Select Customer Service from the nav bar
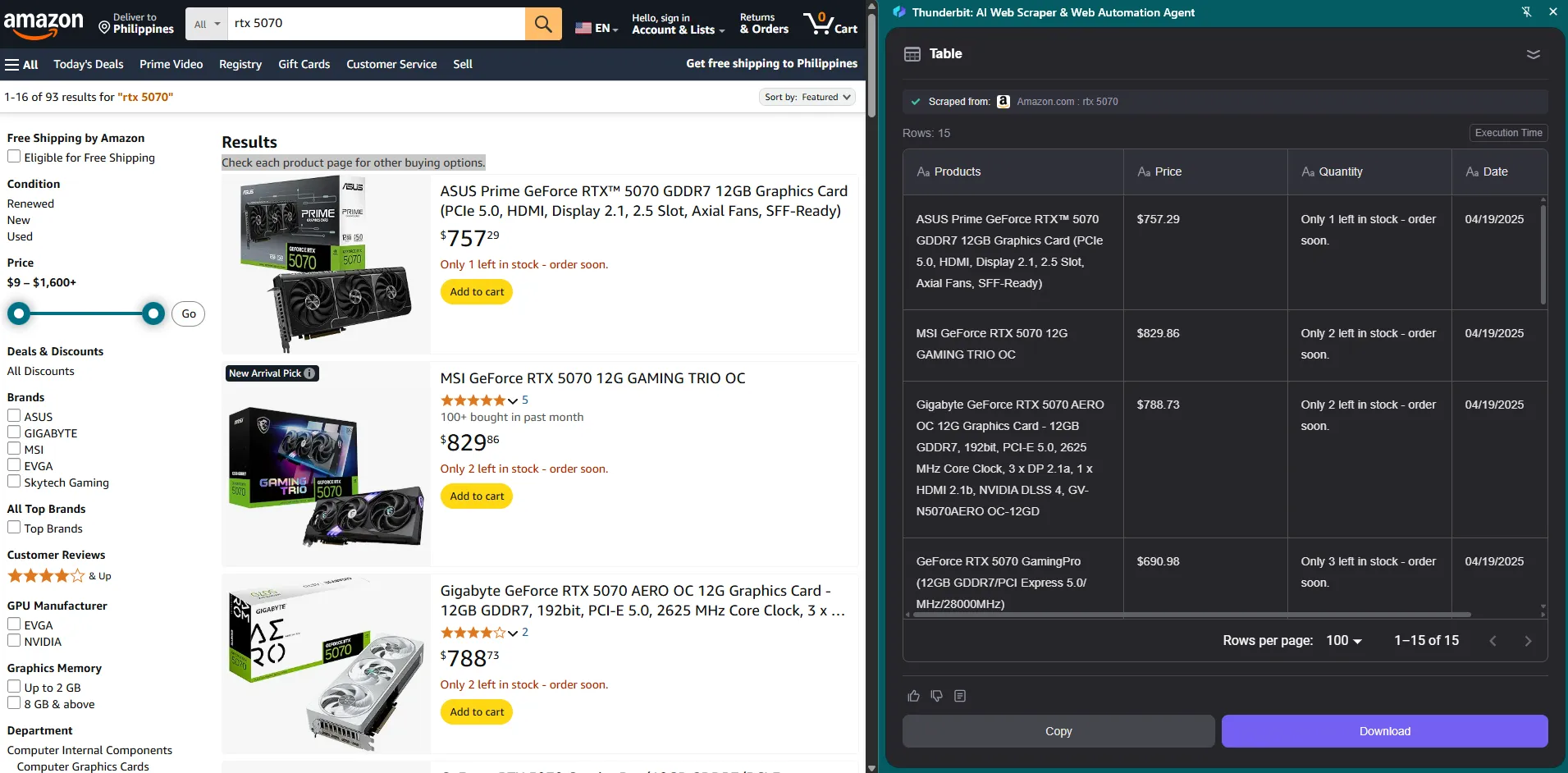The image size is (1568, 773). pyautogui.click(x=391, y=64)
